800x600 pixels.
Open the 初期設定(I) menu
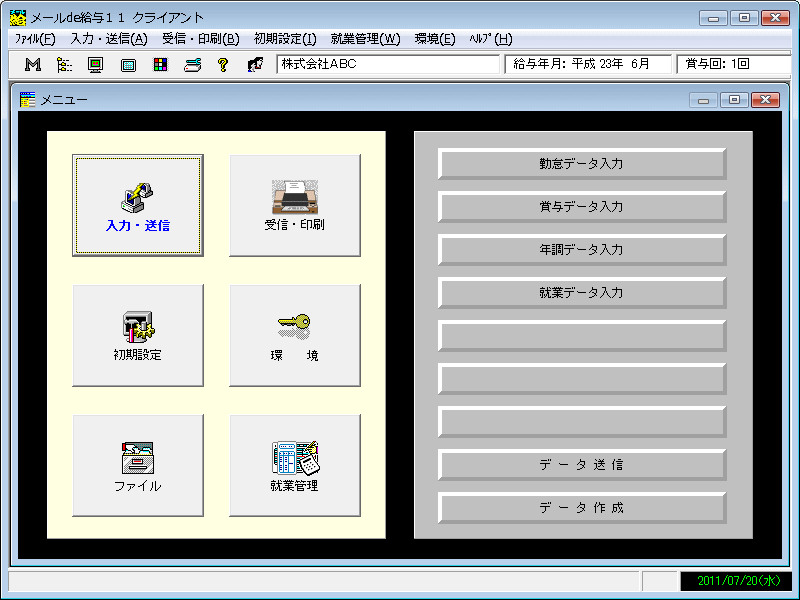(x=285, y=39)
